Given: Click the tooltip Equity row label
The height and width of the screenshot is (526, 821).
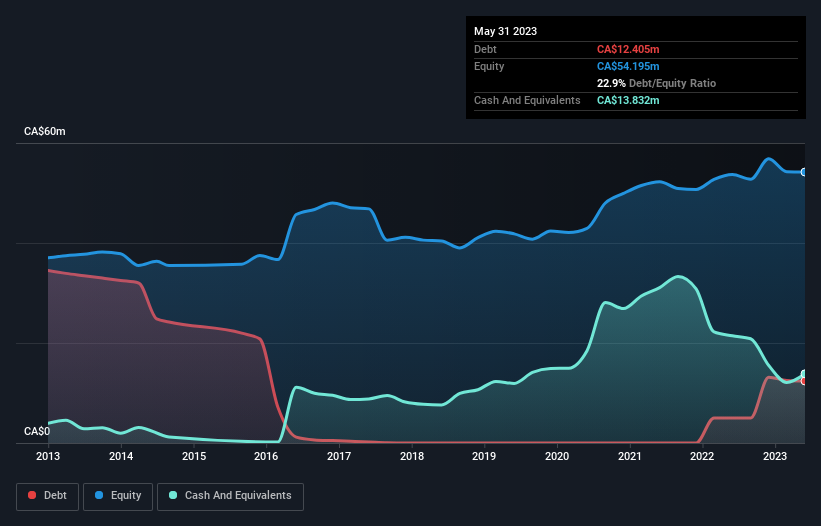Looking at the screenshot, I should tap(489, 66).
